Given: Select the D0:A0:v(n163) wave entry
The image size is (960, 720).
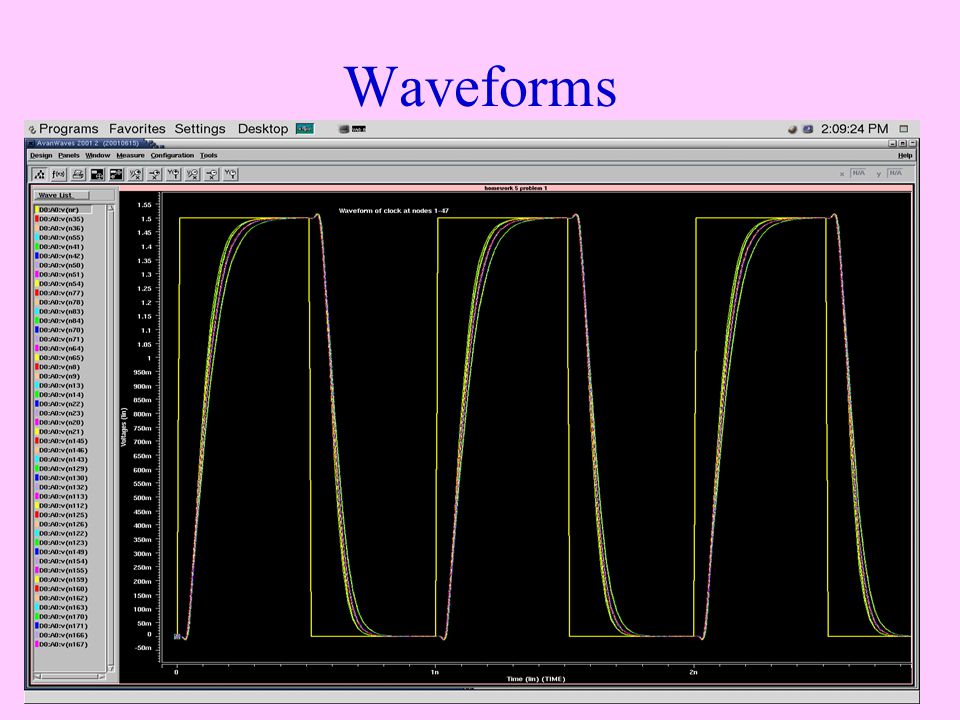Looking at the screenshot, I should [x=62, y=607].
